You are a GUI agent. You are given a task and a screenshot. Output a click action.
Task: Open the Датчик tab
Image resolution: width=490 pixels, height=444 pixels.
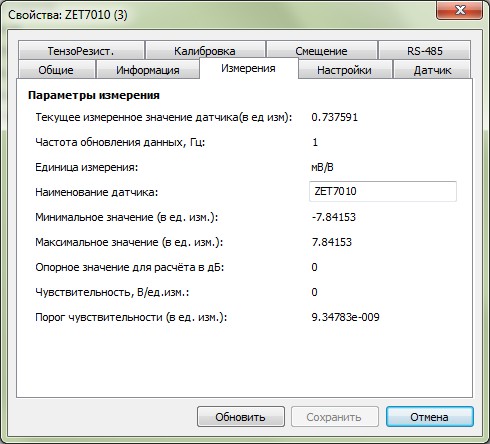[432, 69]
